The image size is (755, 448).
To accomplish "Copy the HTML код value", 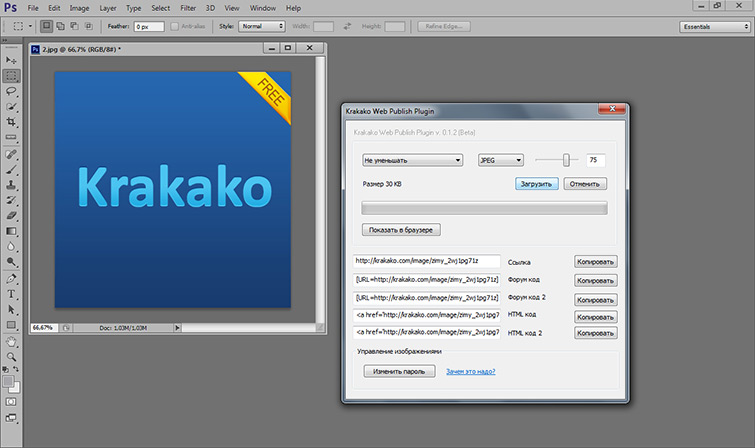I will pyautogui.click(x=596, y=317).
